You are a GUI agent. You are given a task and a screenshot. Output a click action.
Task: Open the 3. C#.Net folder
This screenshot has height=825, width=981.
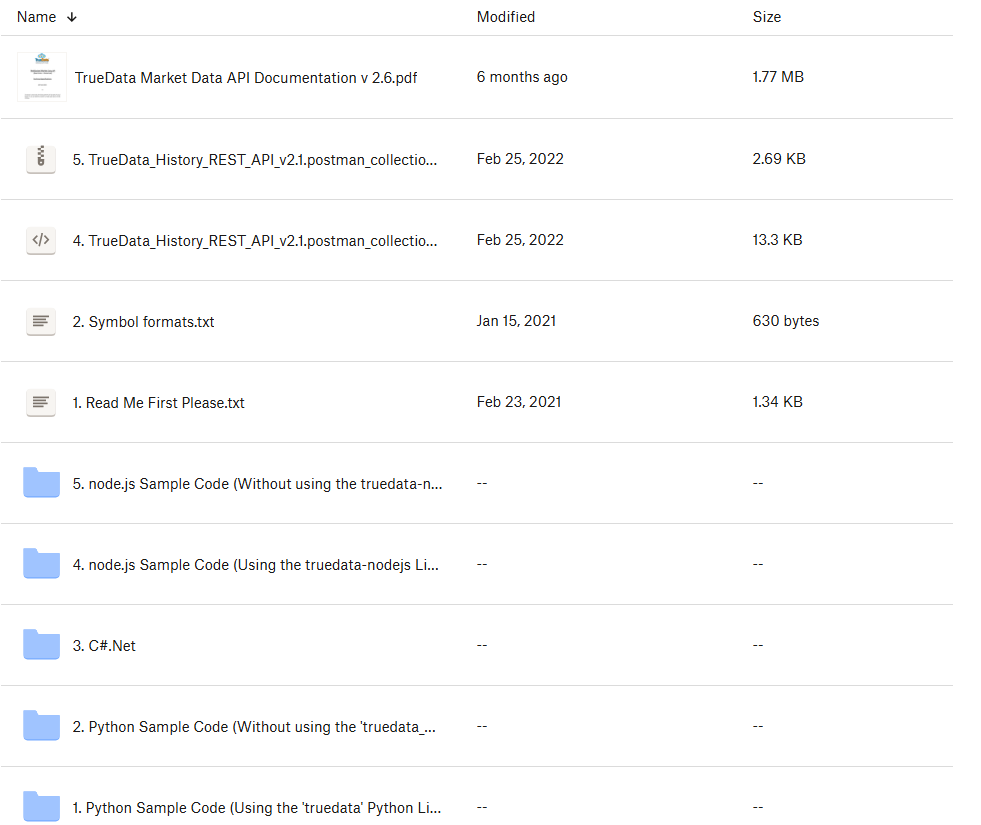104,646
